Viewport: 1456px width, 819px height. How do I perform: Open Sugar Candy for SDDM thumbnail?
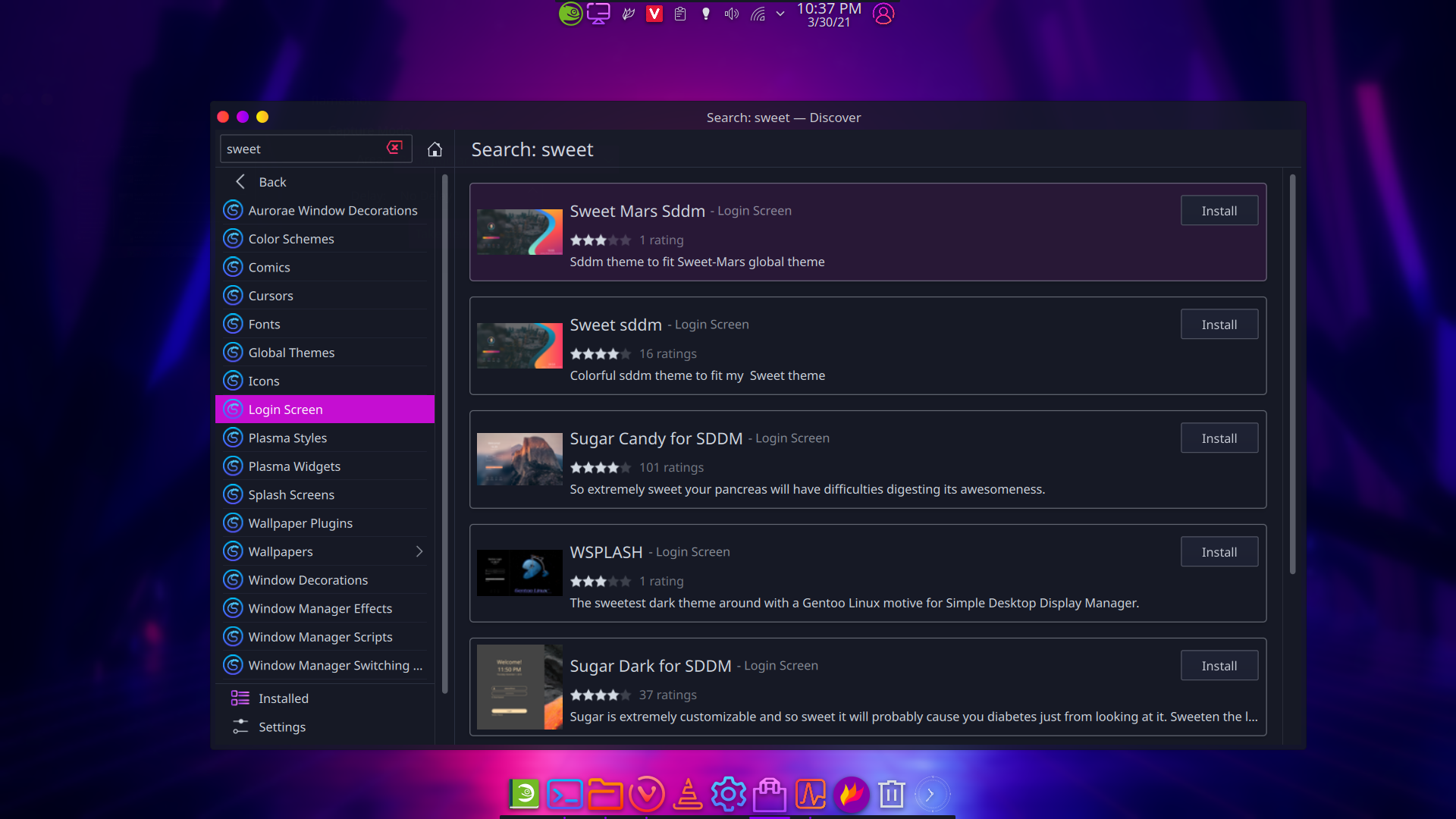pos(519,460)
